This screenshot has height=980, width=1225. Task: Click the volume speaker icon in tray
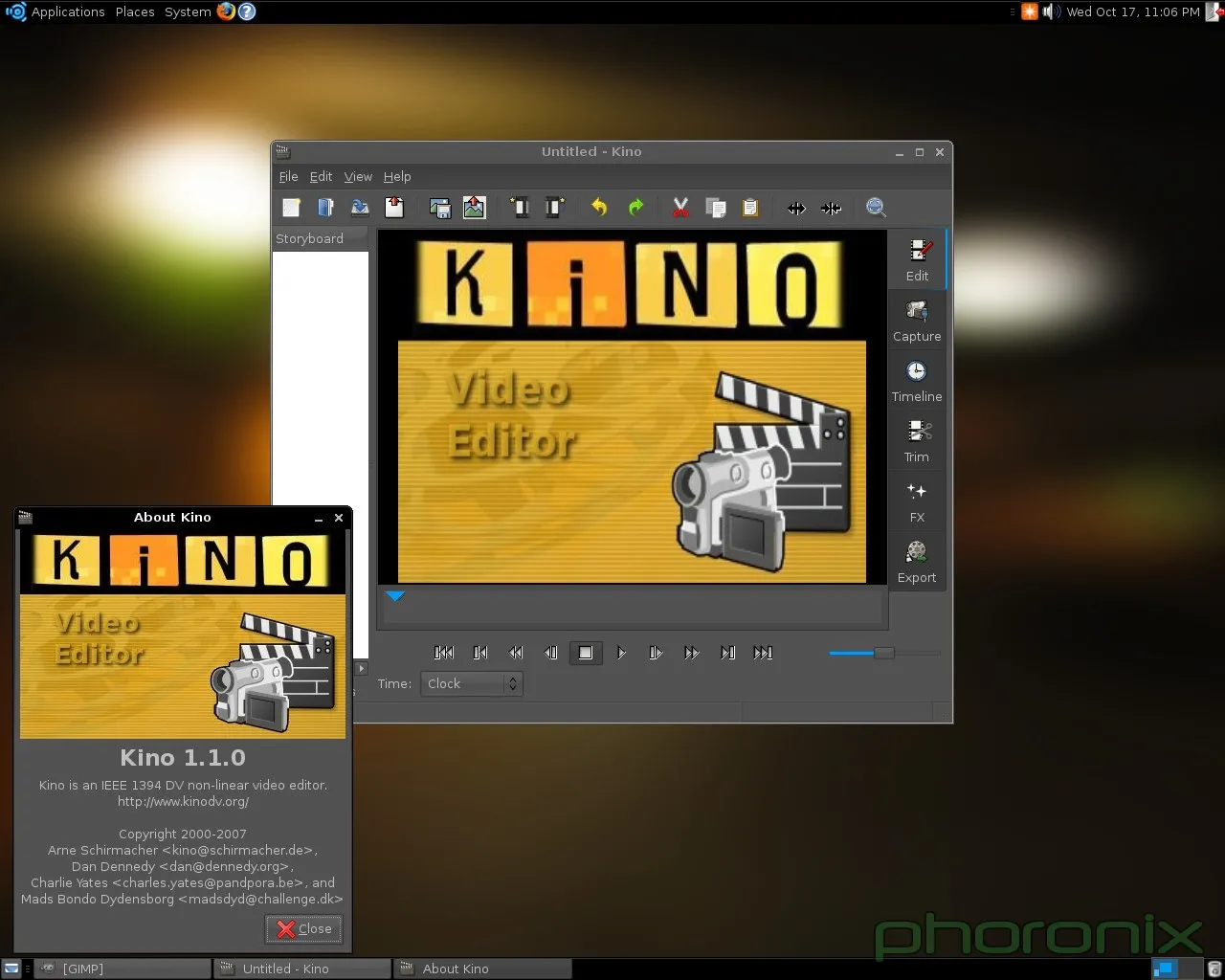pos(1051,11)
